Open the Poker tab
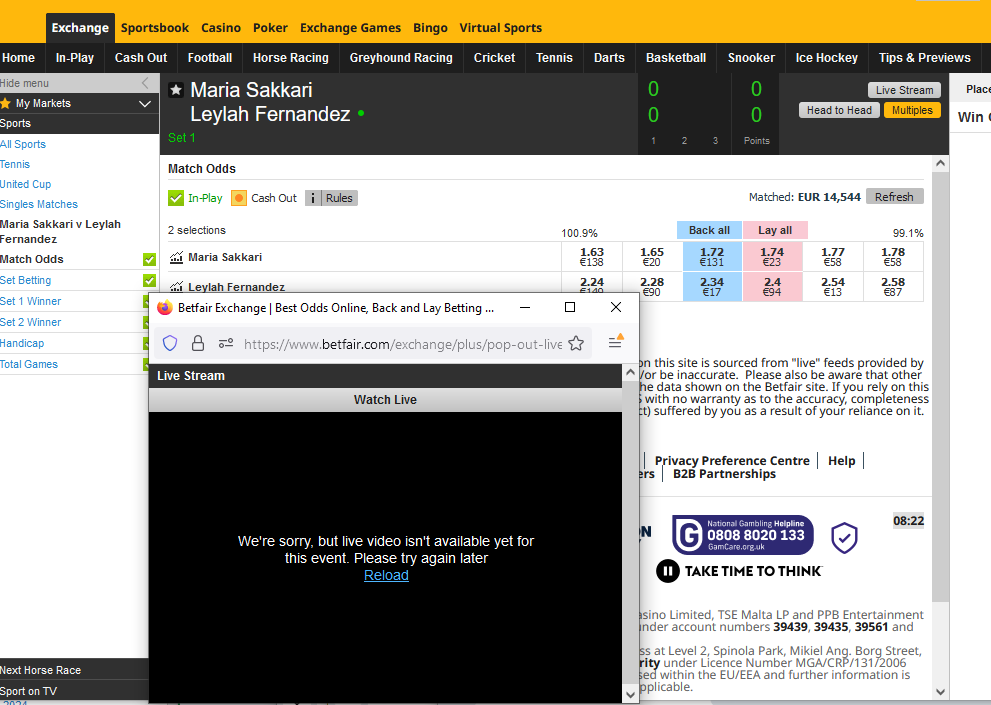This screenshot has height=705, width=991. pos(270,28)
